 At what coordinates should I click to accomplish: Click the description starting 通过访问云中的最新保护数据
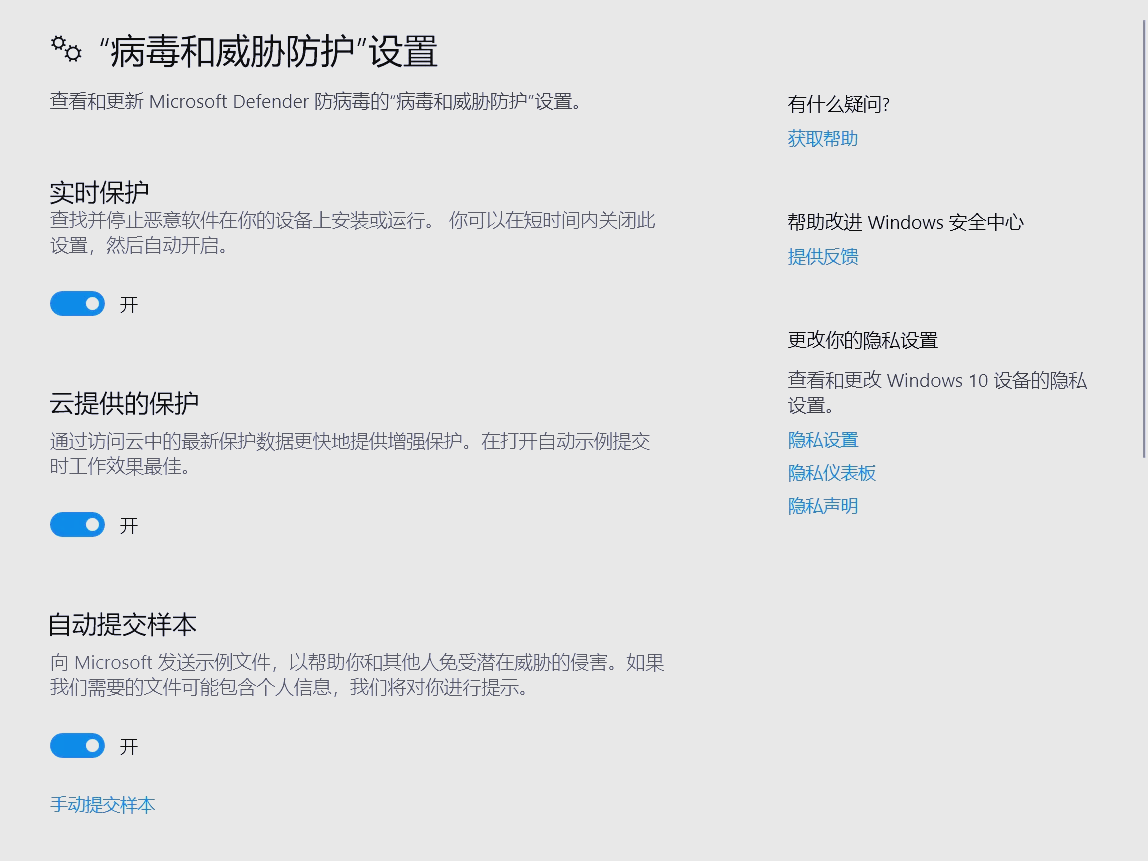tap(350, 454)
